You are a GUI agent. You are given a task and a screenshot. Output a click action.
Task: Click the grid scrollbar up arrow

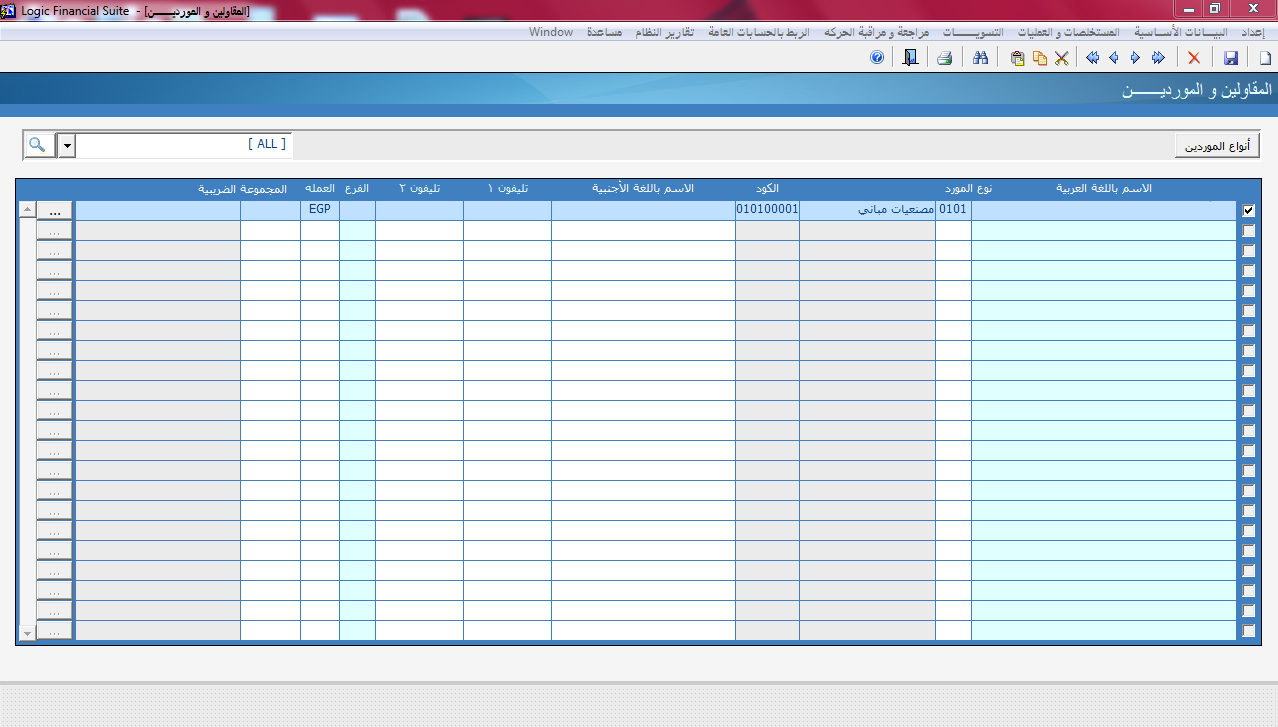[x=27, y=210]
